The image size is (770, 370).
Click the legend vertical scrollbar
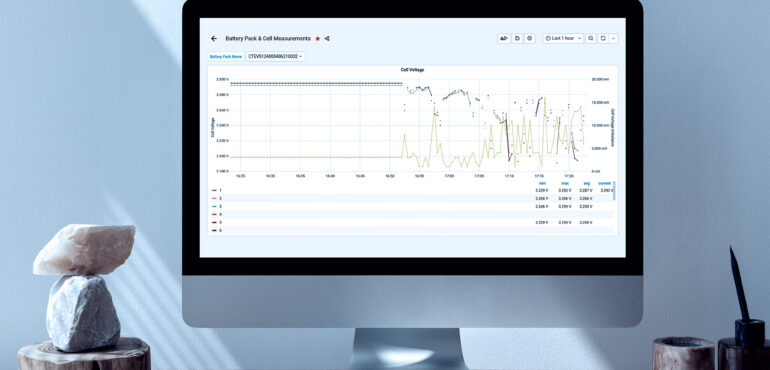(614, 191)
